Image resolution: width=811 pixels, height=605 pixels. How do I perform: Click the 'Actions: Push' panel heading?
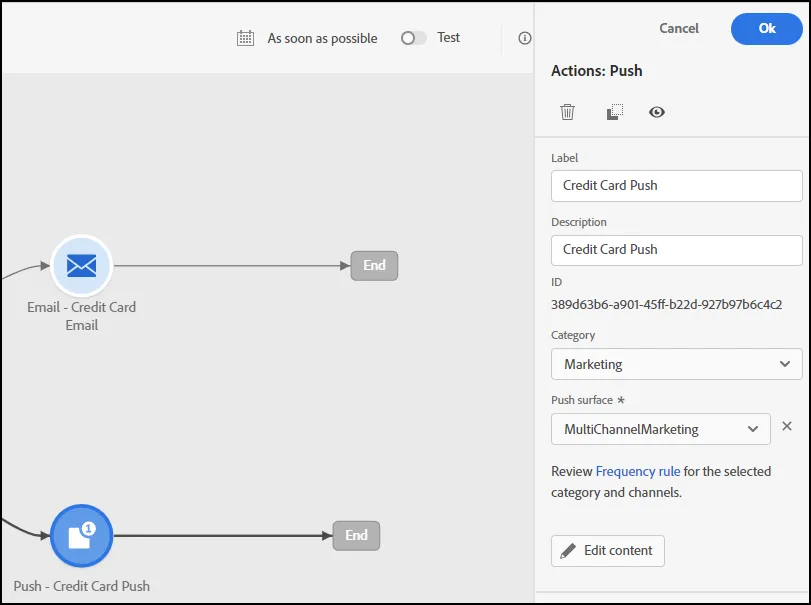coord(596,70)
